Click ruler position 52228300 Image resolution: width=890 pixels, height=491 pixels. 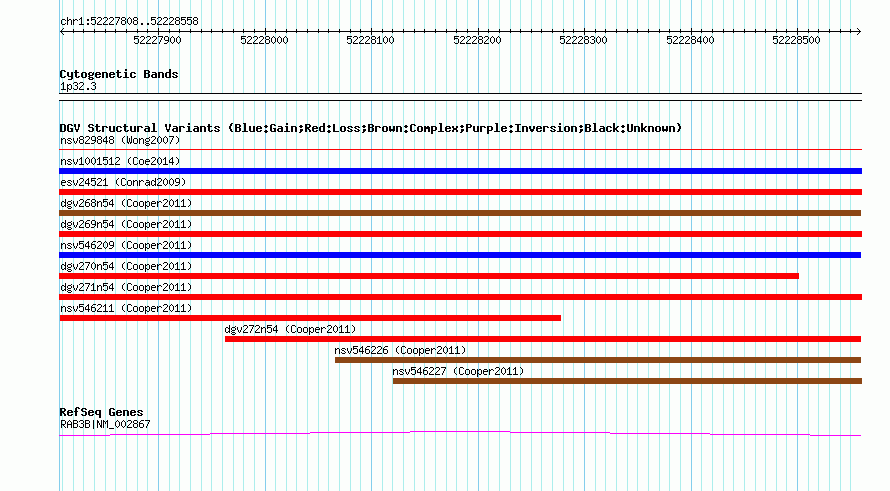pos(583,40)
